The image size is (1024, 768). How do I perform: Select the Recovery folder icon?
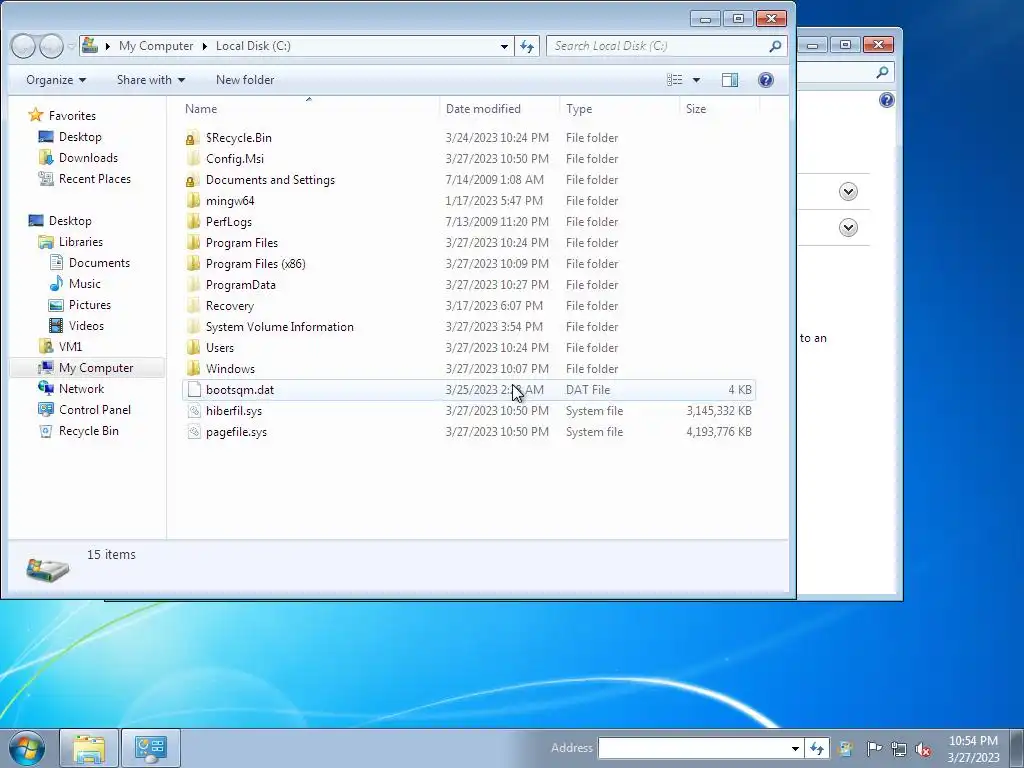click(193, 306)
